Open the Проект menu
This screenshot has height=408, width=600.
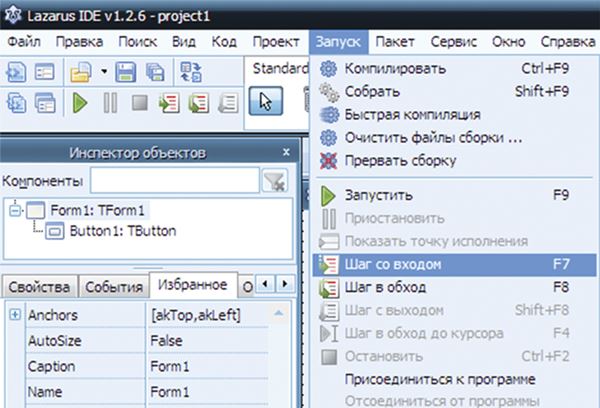tap(276, 42)
